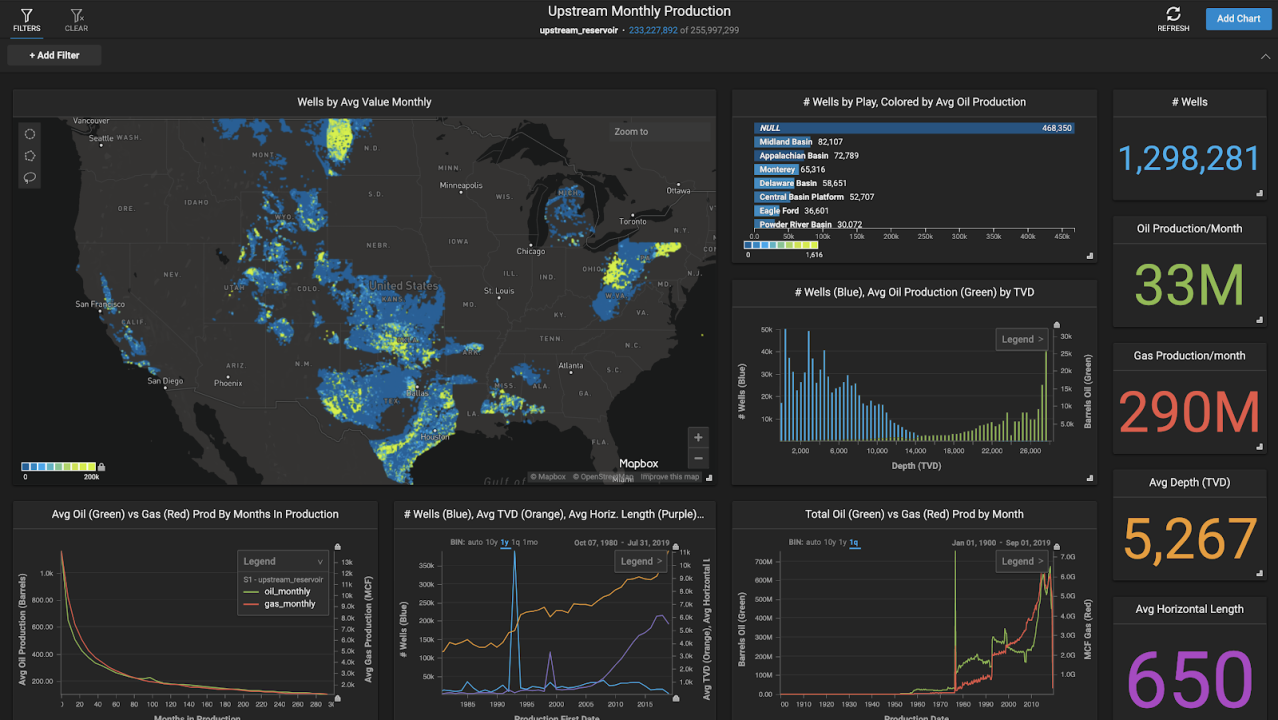Select the circle selection tool on the map

coord(29,133)
